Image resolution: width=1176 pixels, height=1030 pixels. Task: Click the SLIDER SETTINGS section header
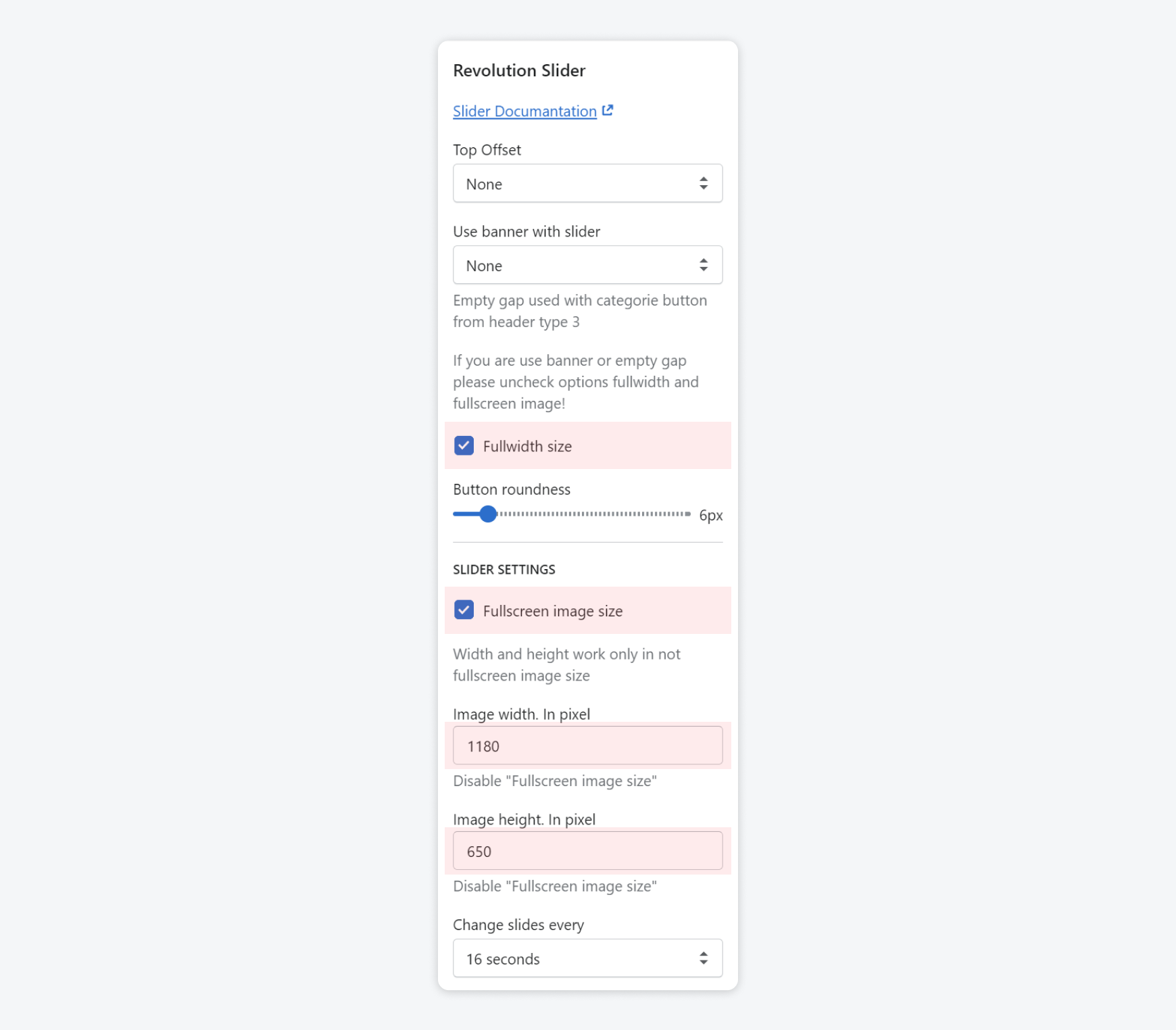point(504,570)
